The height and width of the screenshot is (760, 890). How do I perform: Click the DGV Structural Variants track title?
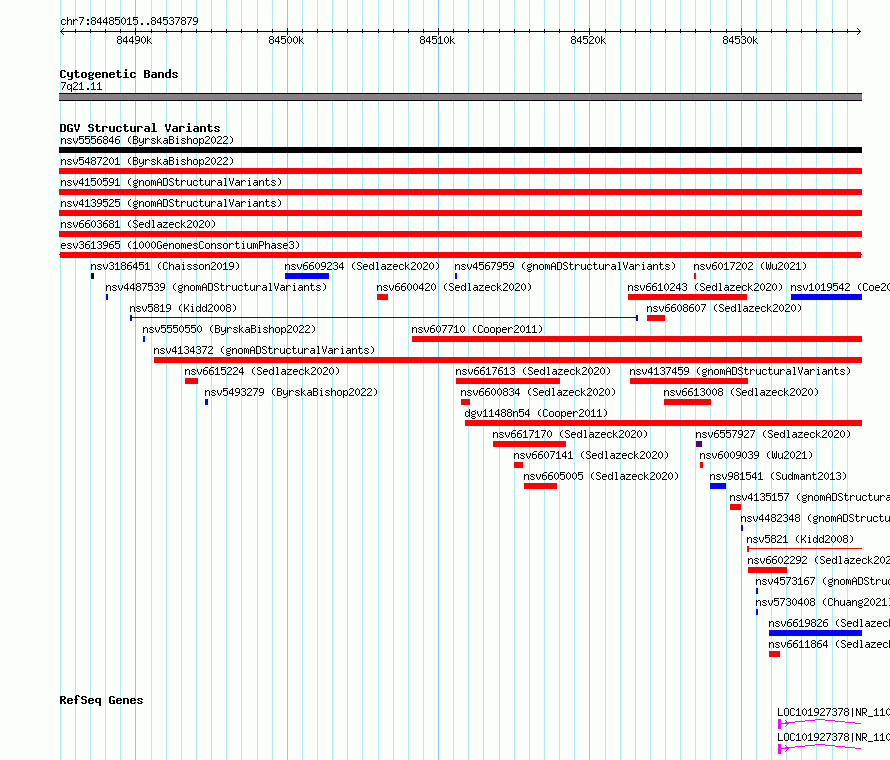click(140, 128)
